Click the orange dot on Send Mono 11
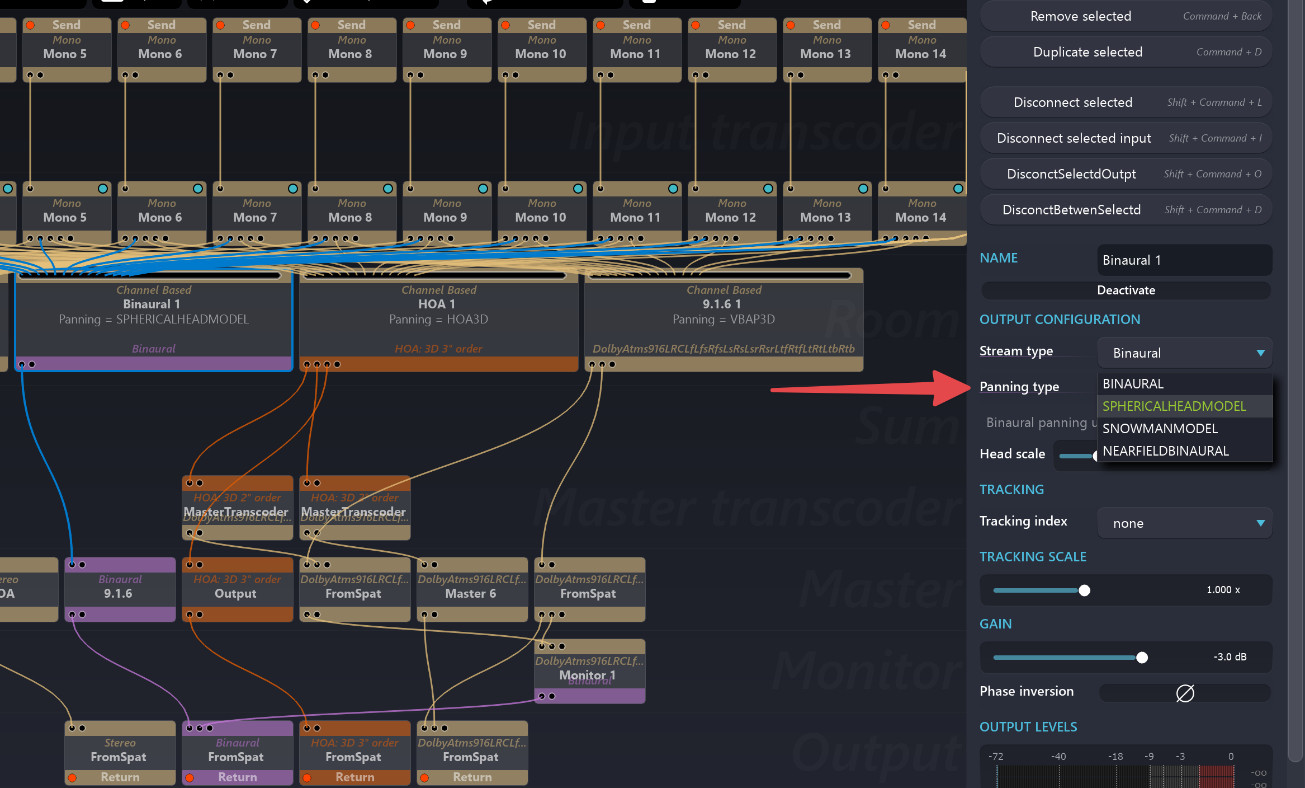Image resolution: width=1305 pixels, height=788 pixels. click(600, 24)
